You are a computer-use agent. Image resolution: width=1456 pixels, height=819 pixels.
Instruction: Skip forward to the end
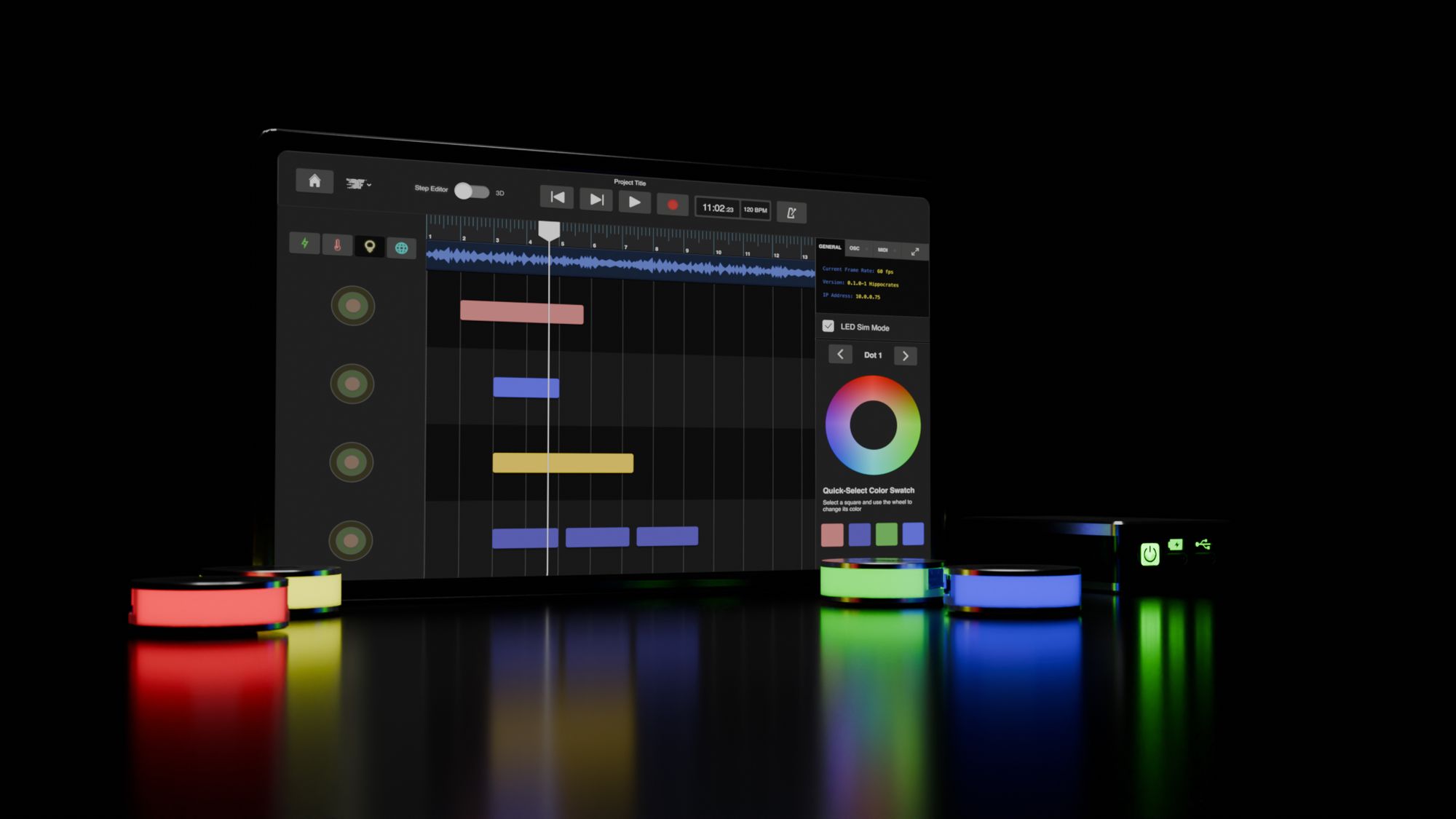pyautogui.click(x=596, y=199)
